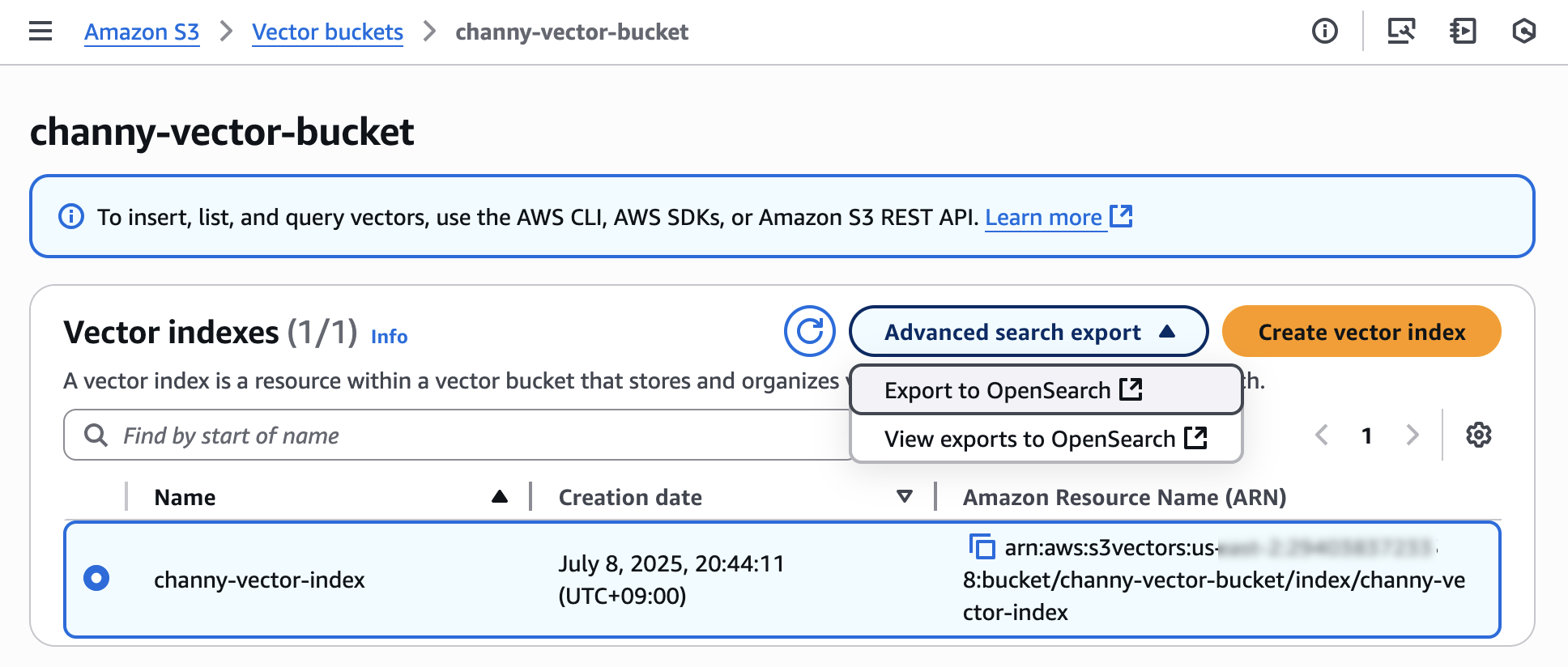Open the hamburger navigation menu
Viewport: 1568px width, 667px height.
[x=40, y=32]
